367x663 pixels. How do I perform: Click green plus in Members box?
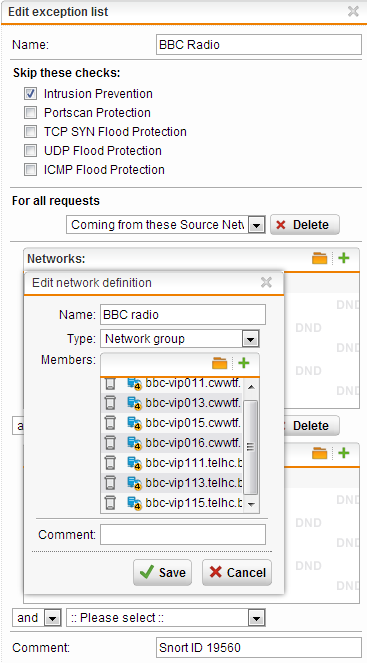(244, 363)
